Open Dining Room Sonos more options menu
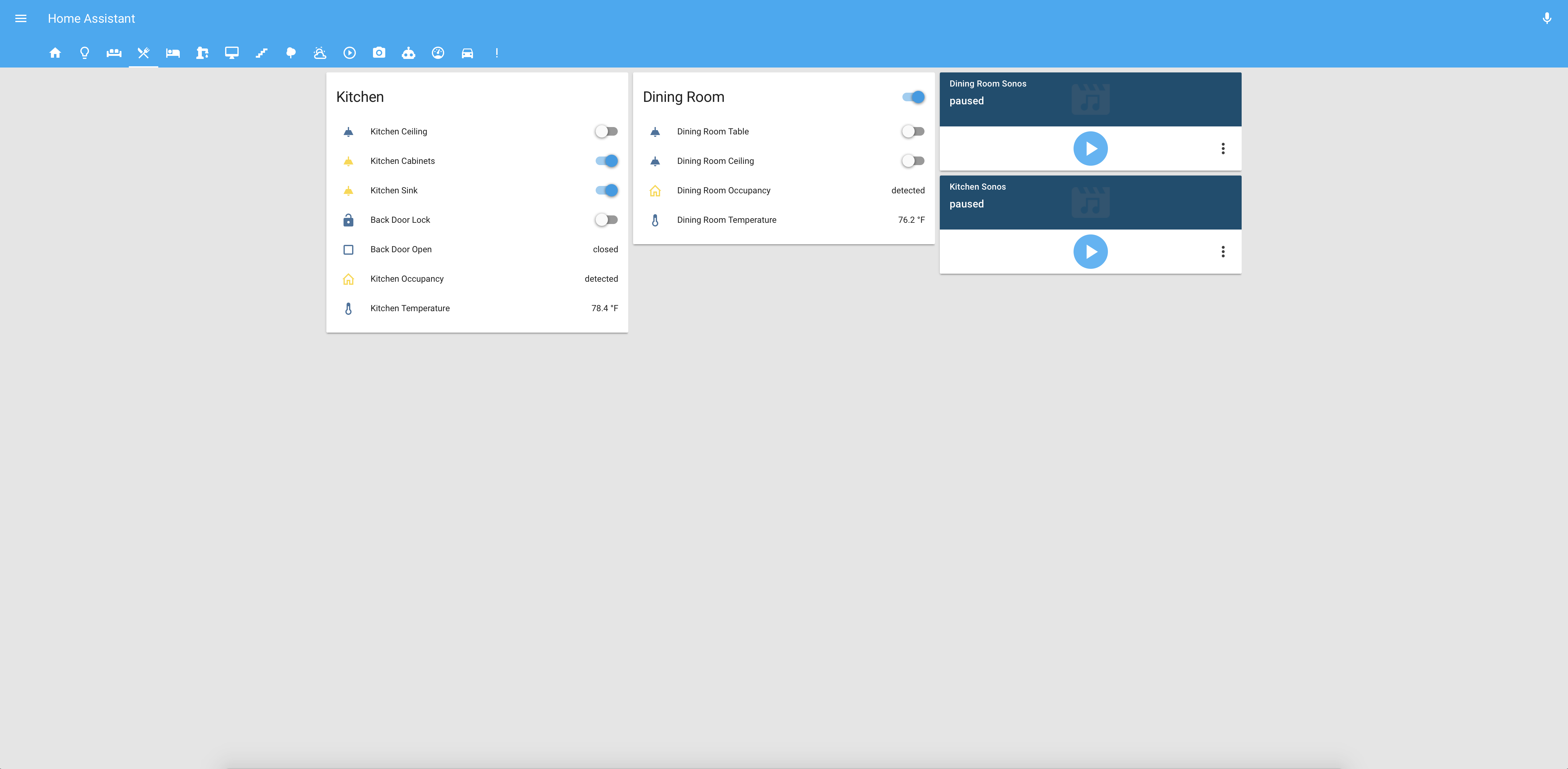 point(1223,149)
